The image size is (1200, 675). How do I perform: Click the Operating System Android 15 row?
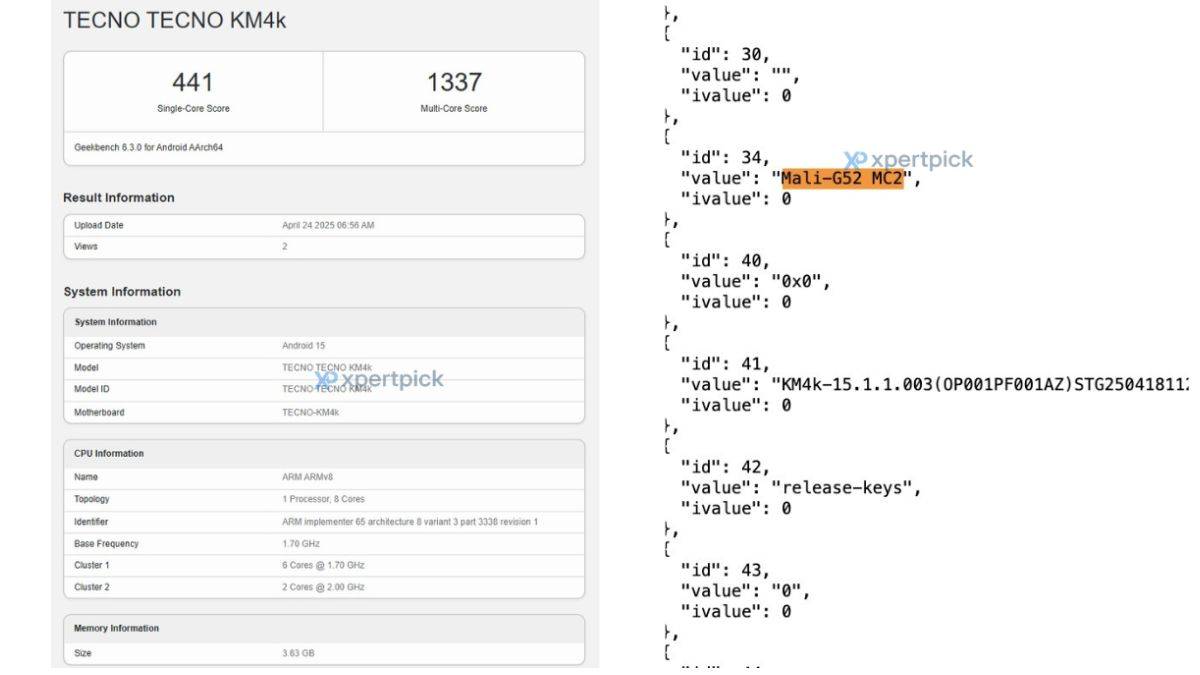[x=324, y=346]
